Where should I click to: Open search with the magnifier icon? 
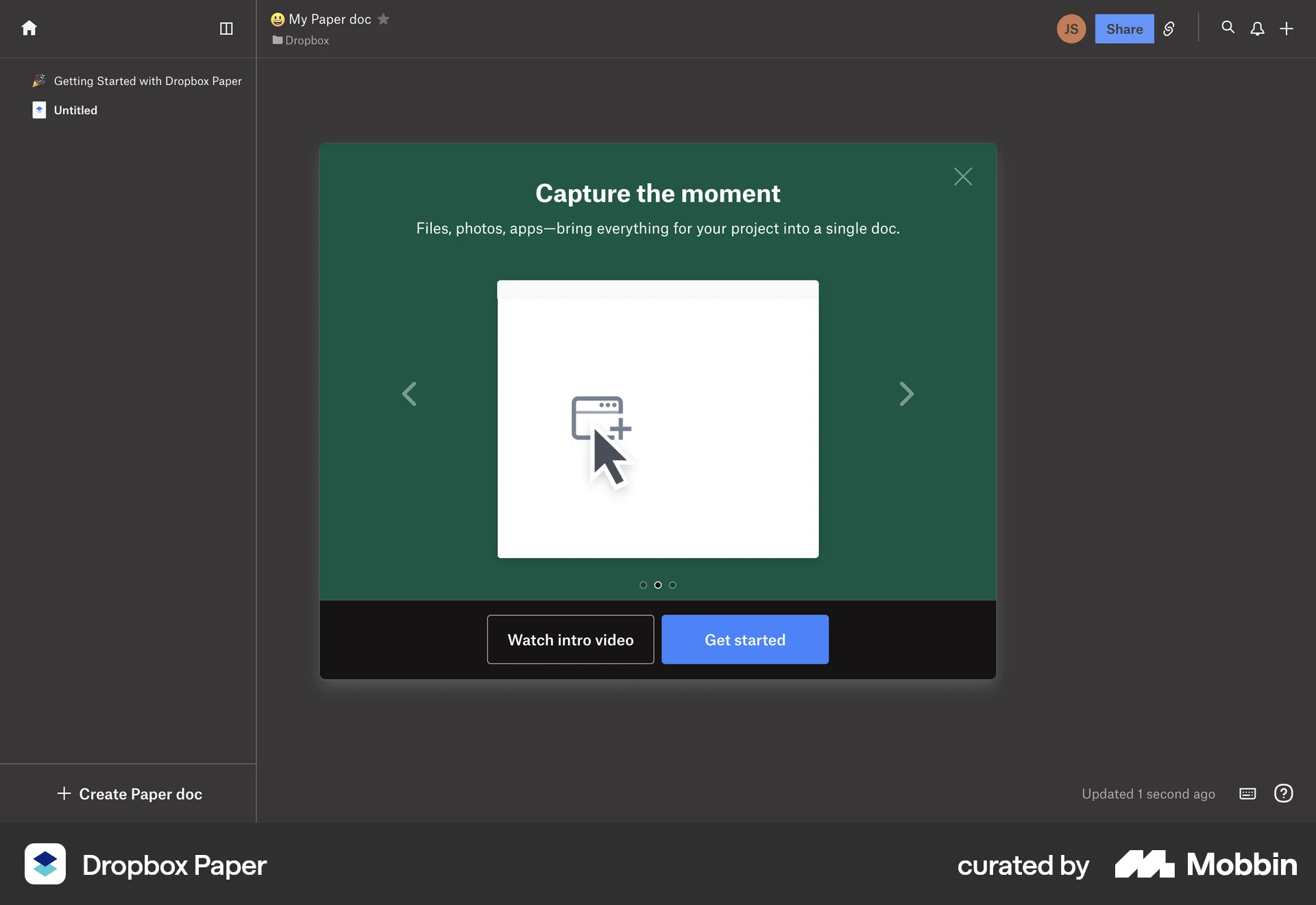[x=1228, y=28]
